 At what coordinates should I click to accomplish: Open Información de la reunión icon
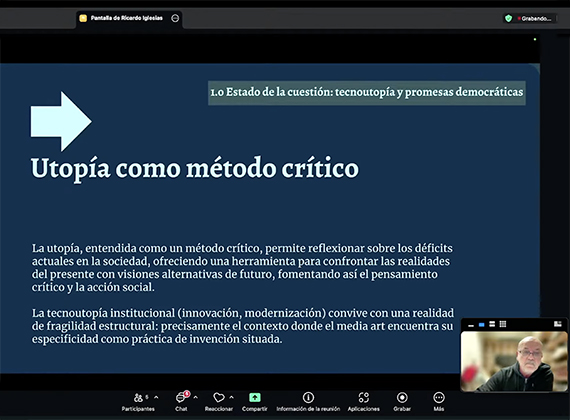point(308,397)
